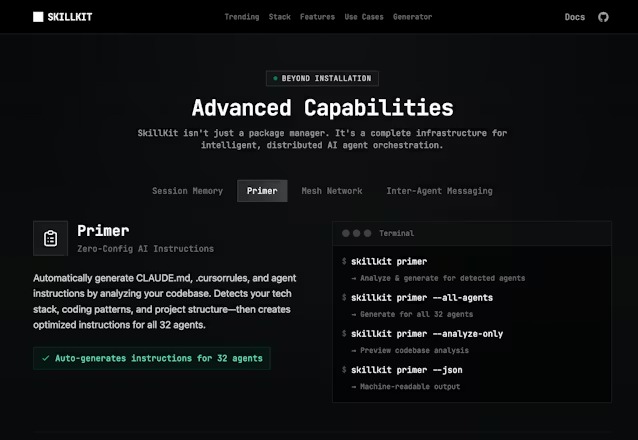
Task: Open the Stack nav item
Action: coord(280,17)
